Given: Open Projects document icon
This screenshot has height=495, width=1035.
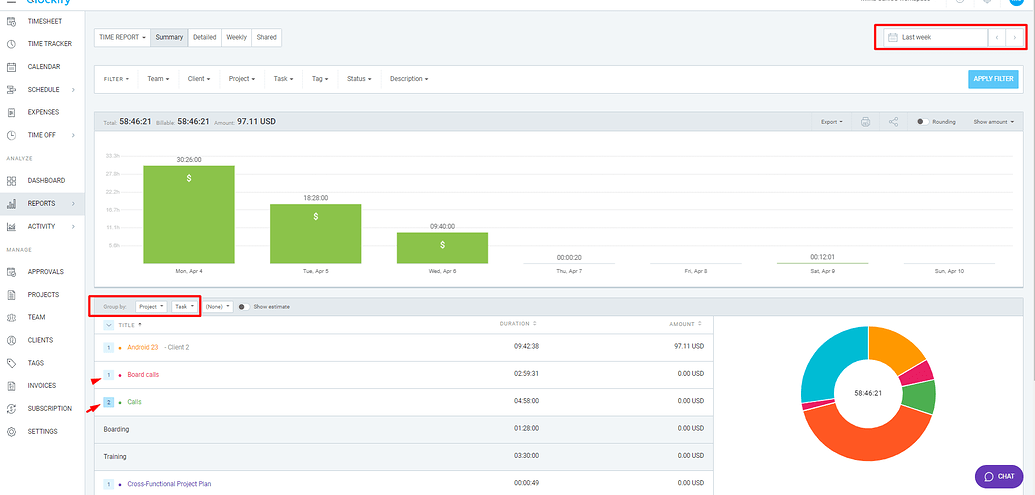Looking at the screenshot, I should pos(11,294).
